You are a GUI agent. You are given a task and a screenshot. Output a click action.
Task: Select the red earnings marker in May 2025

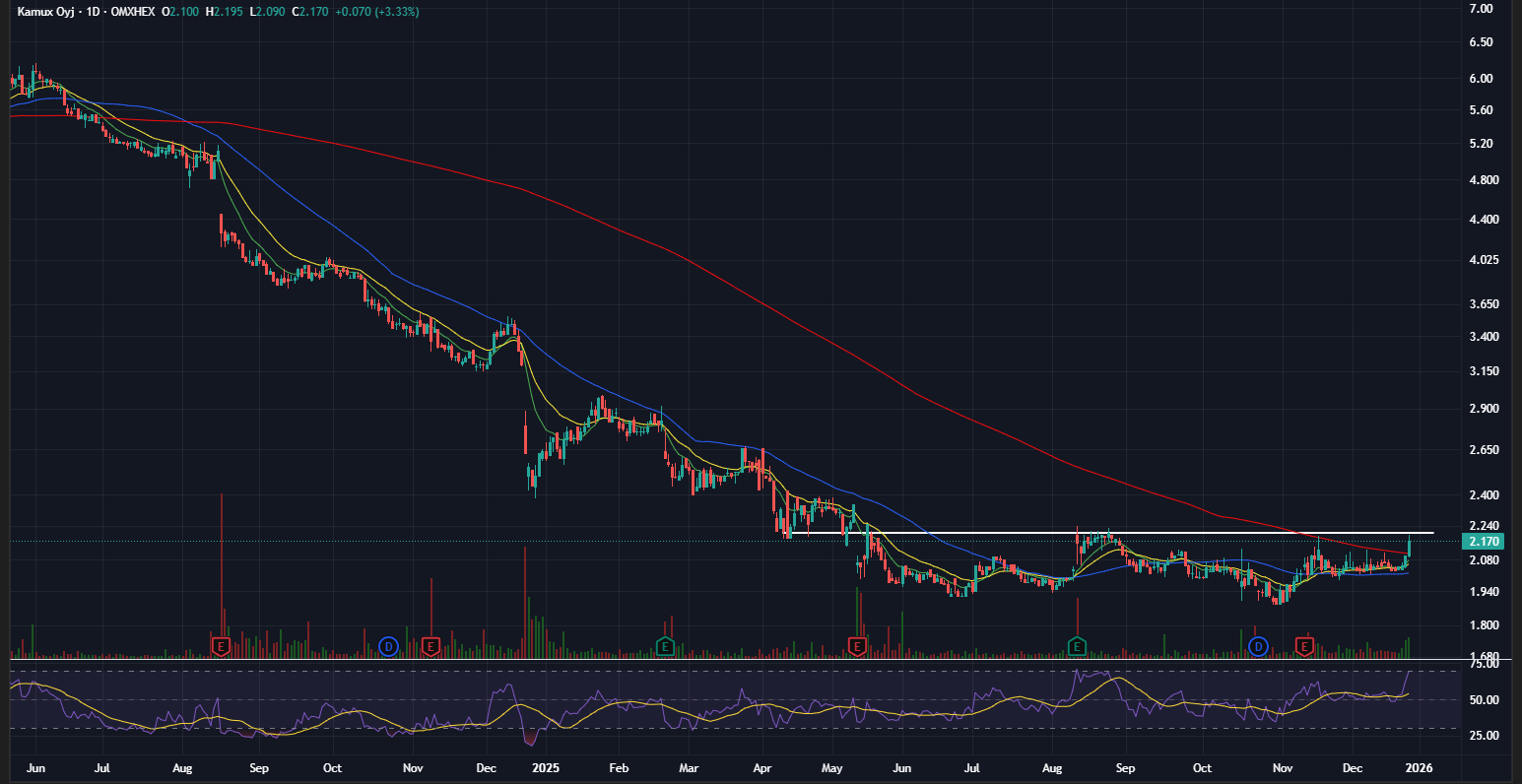[857, 646]
